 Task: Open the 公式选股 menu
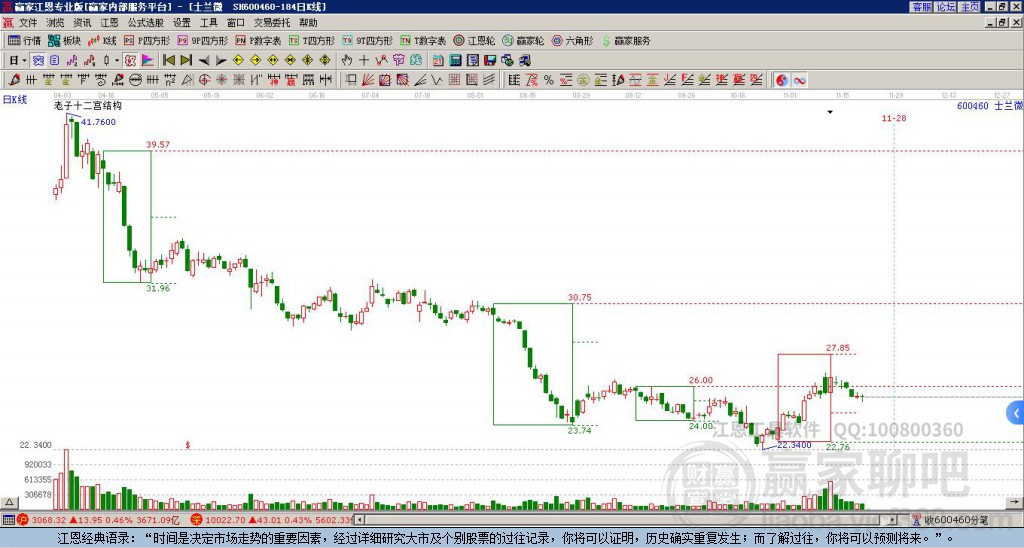pyautogui.click(x=146, y=23)
